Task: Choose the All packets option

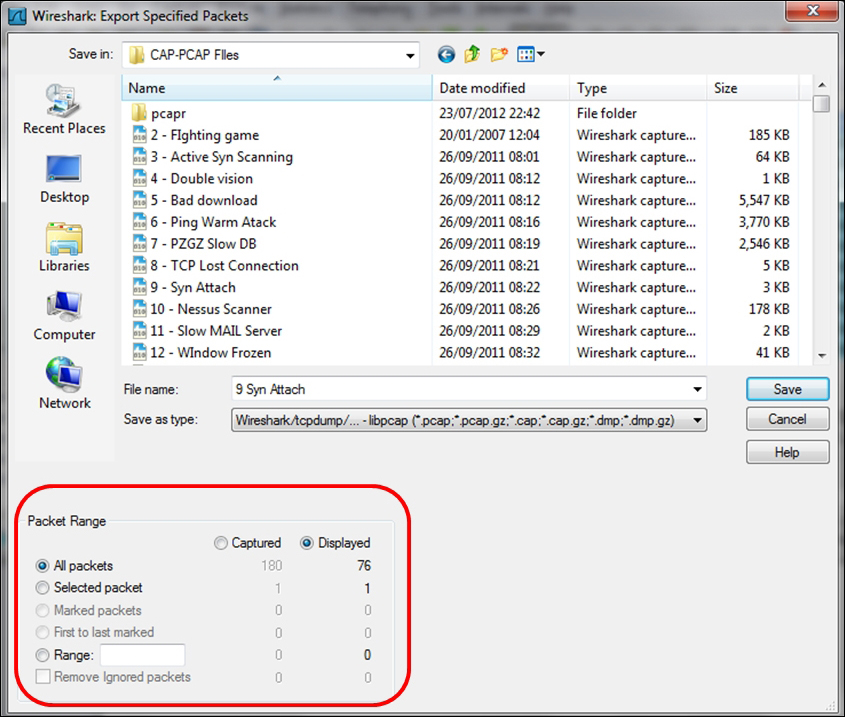Action: 43,566
